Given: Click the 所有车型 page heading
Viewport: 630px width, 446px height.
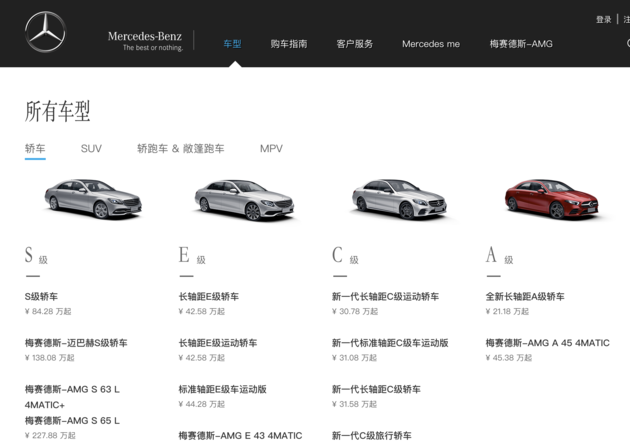Looking at the screenshot, I should (57, 111).
